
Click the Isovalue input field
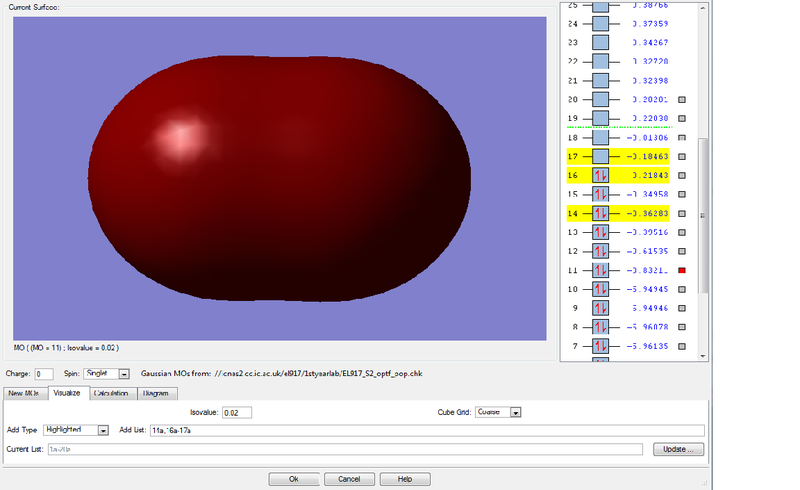237,412
